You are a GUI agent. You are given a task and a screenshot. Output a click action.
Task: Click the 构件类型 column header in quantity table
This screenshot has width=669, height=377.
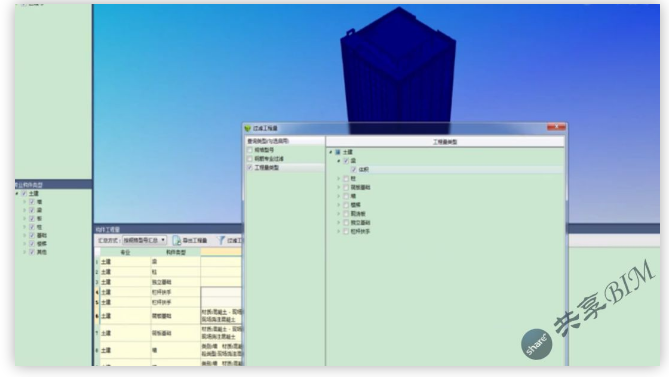click(x=176, y=252)
